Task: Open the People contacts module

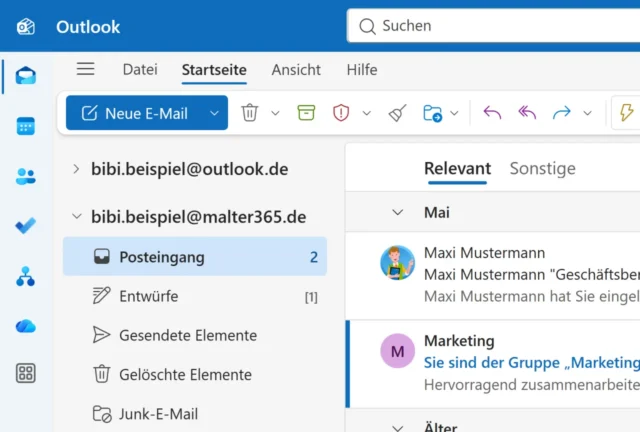Action: [x=26, y=176]
